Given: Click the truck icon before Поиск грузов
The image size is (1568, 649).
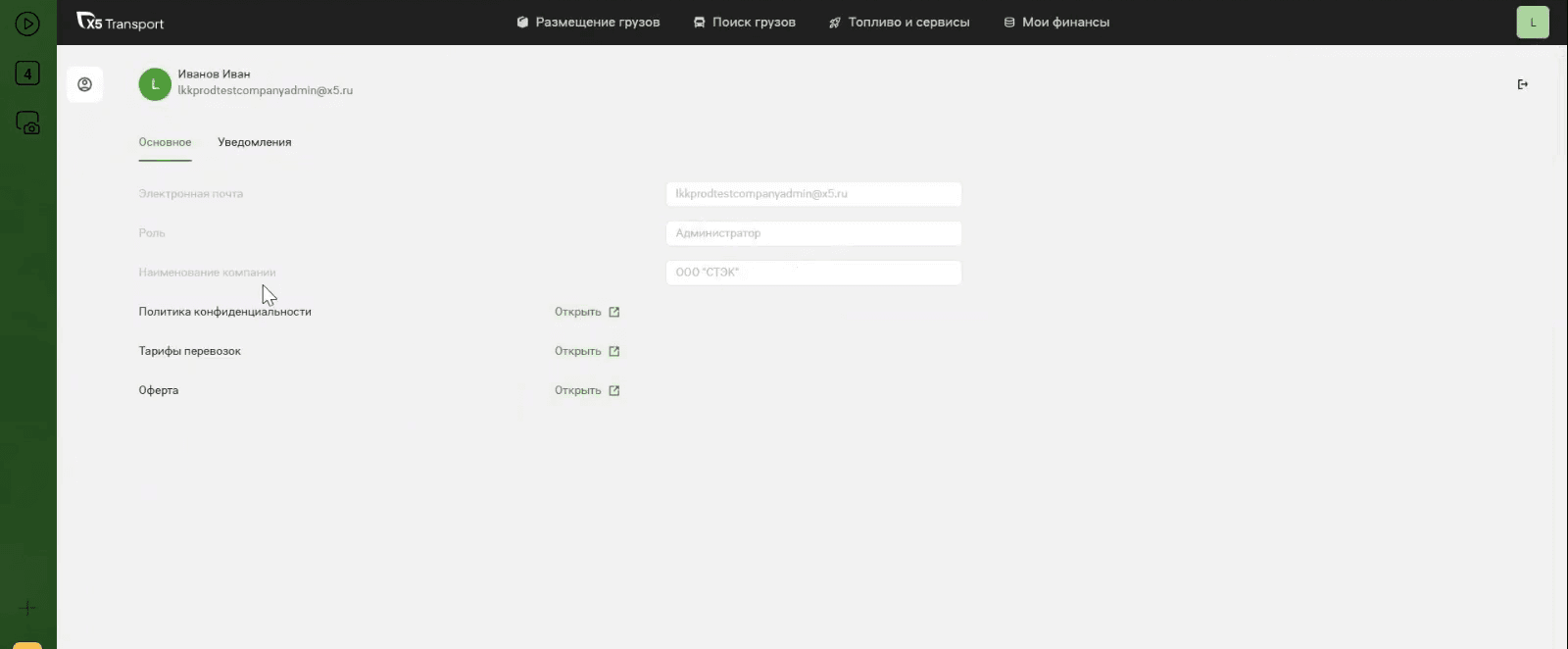Looking at the screenshot, I should [700, 23].
